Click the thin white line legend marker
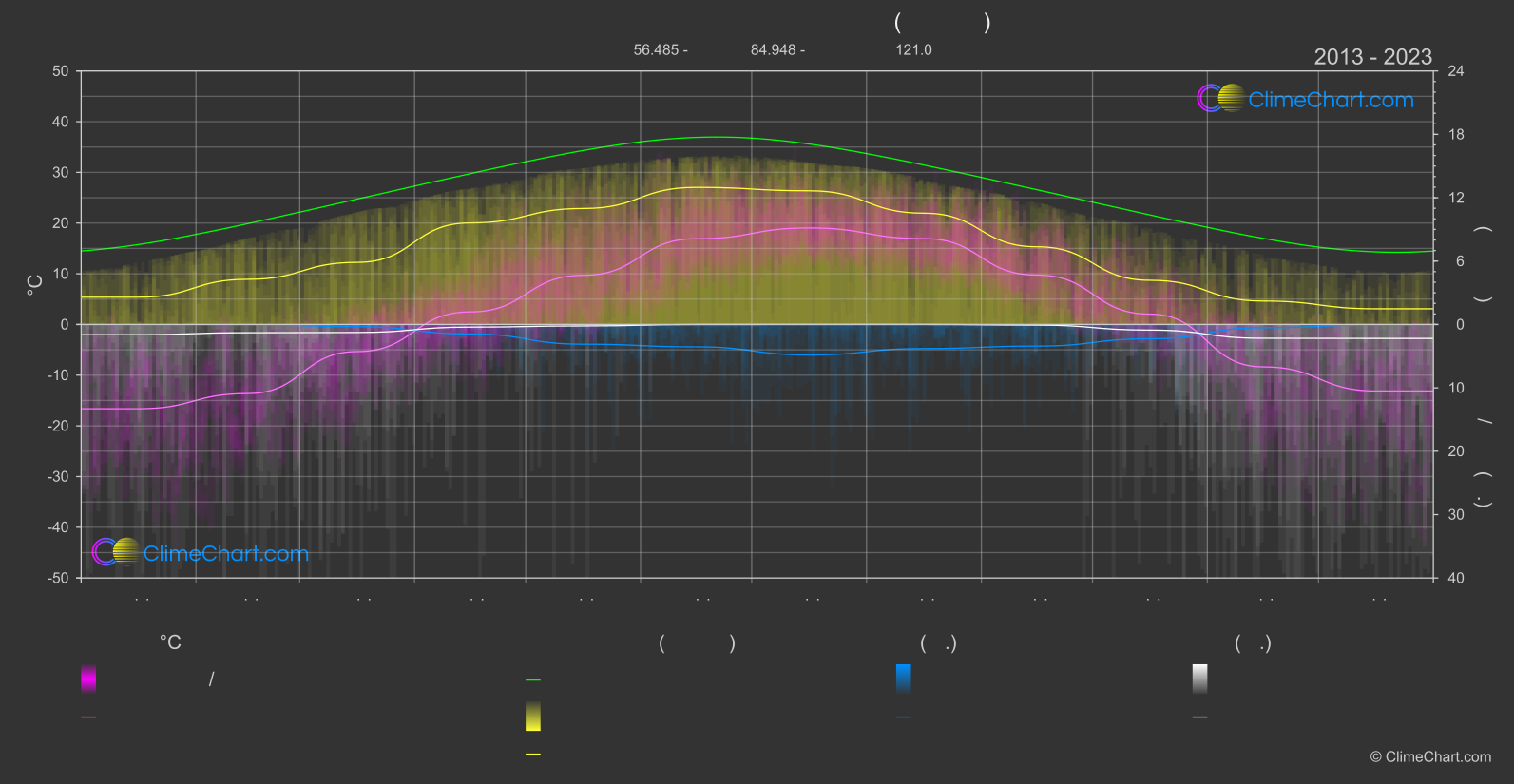The image size is (1514, 784). click(1200, 717)
